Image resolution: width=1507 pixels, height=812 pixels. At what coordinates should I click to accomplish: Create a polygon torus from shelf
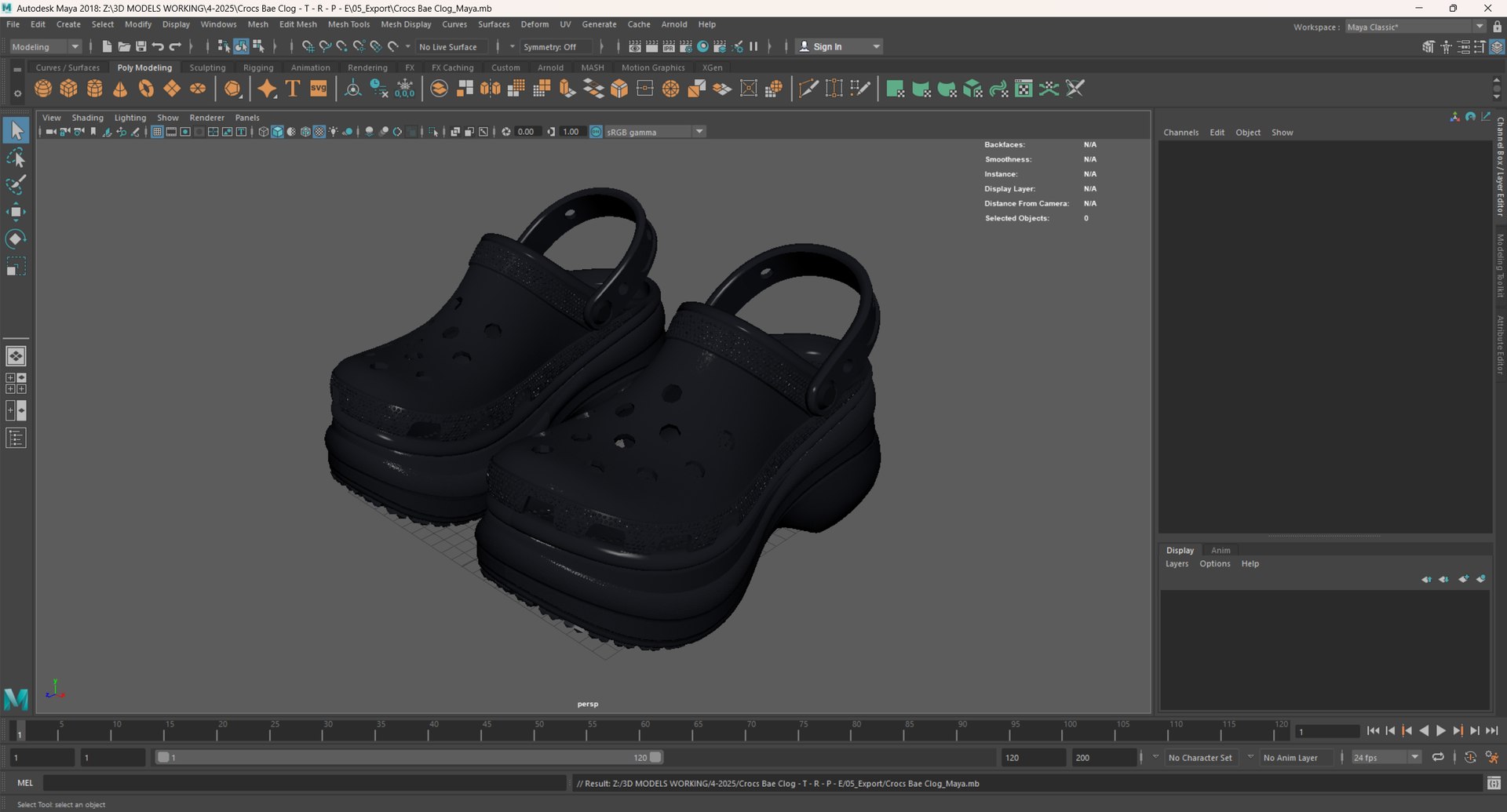click(x=146, y=89)
